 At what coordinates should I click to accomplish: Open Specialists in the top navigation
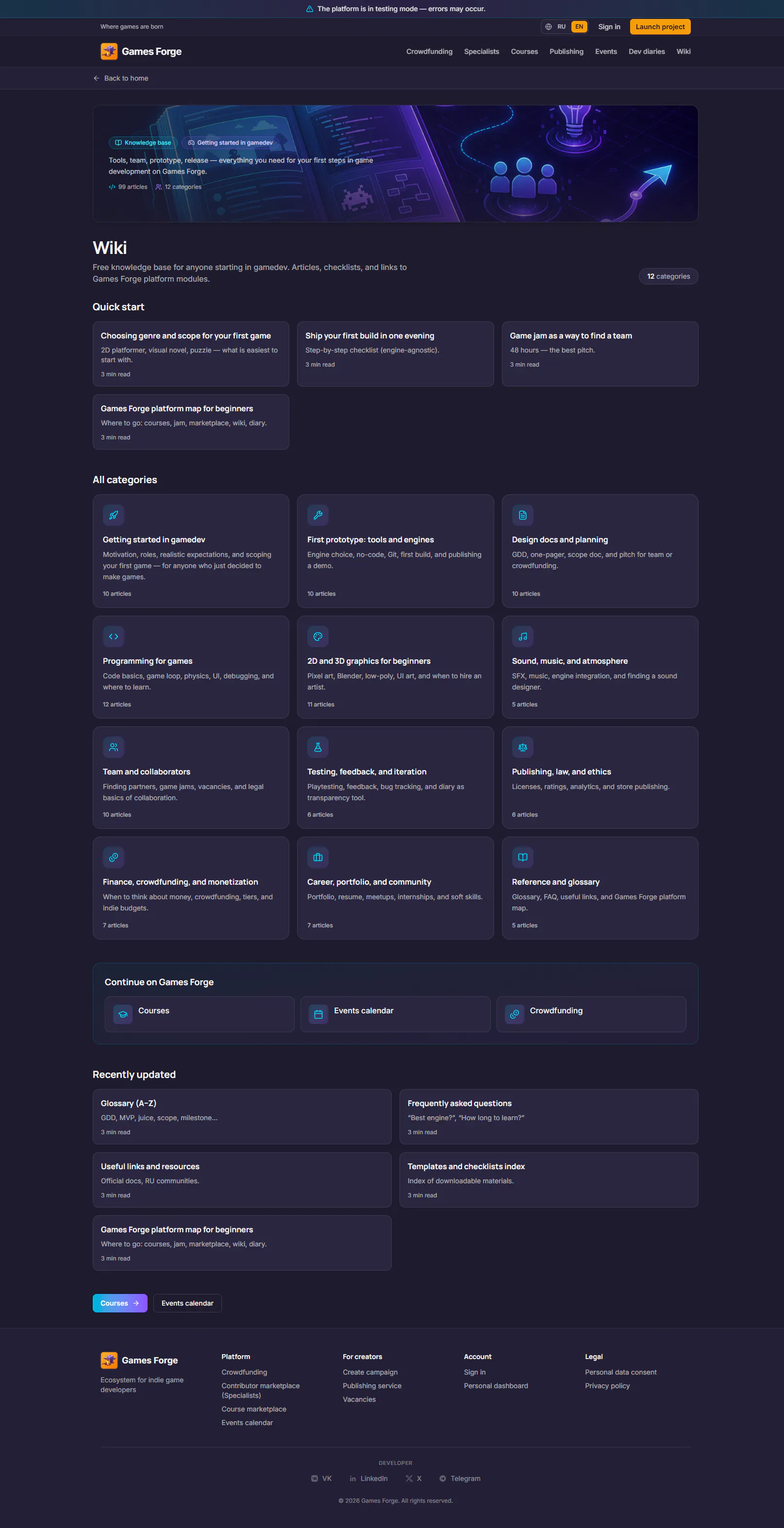coord(482,51)
